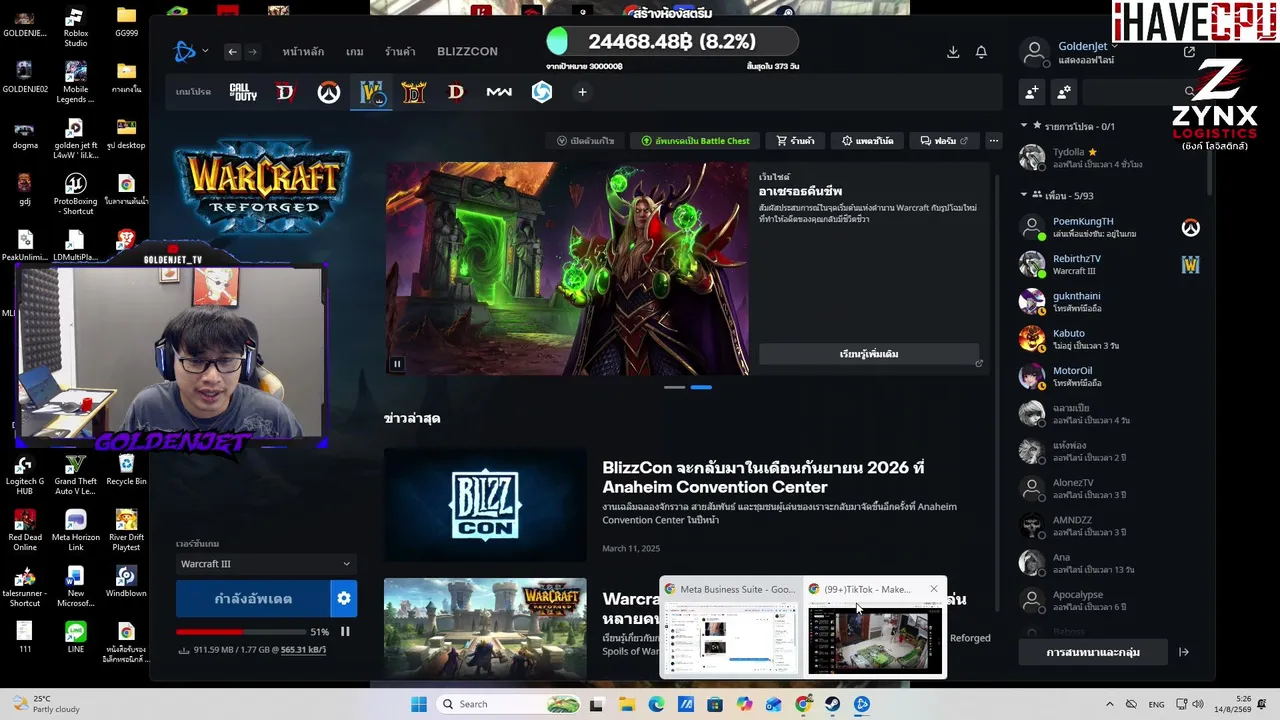This screenshot has height=720, width=1280.
Task: Collapse the social panel arrow
Action: click(x=1184, y=652)
